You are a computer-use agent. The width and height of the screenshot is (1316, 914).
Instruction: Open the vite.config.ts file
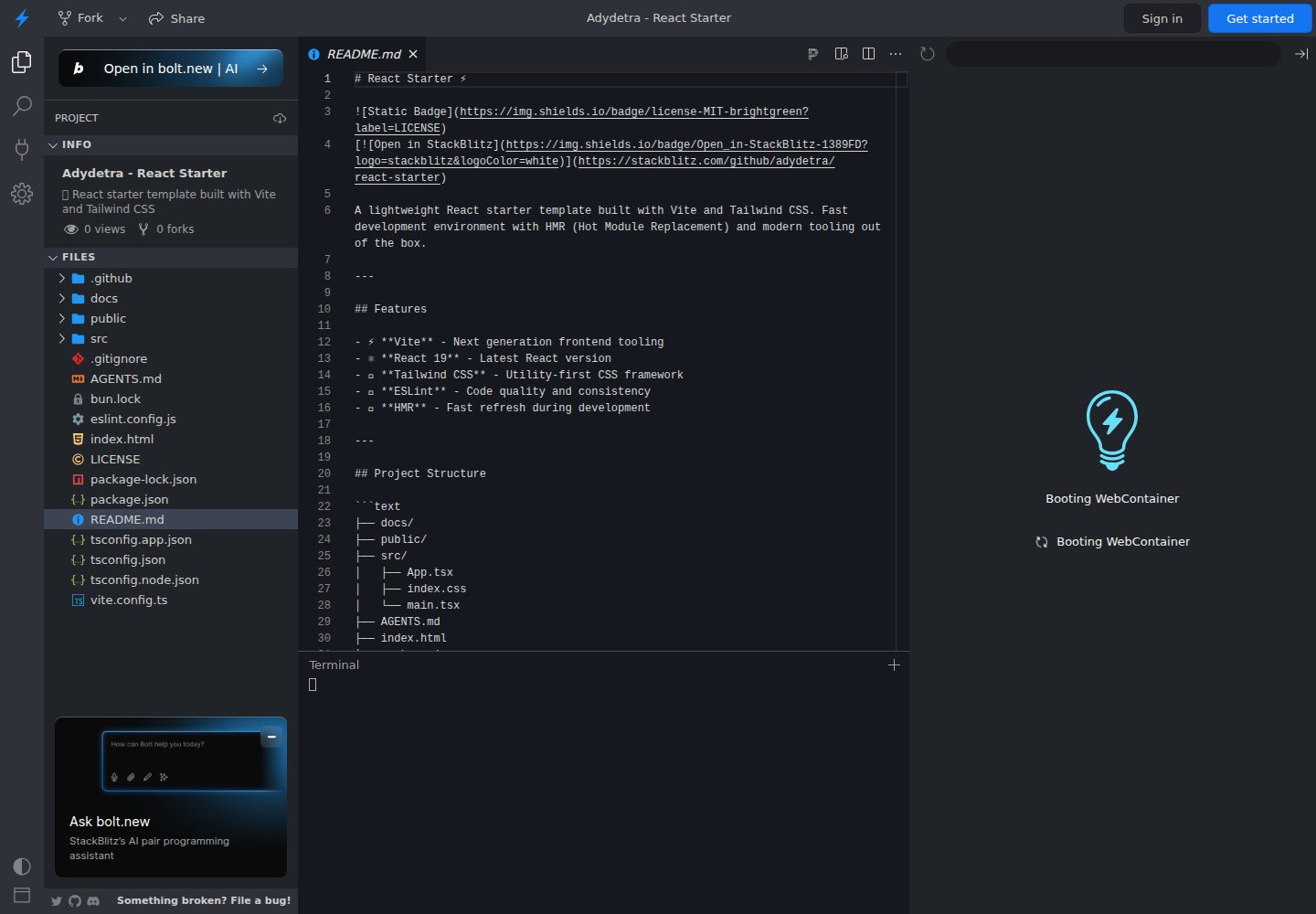click(171, 600)
